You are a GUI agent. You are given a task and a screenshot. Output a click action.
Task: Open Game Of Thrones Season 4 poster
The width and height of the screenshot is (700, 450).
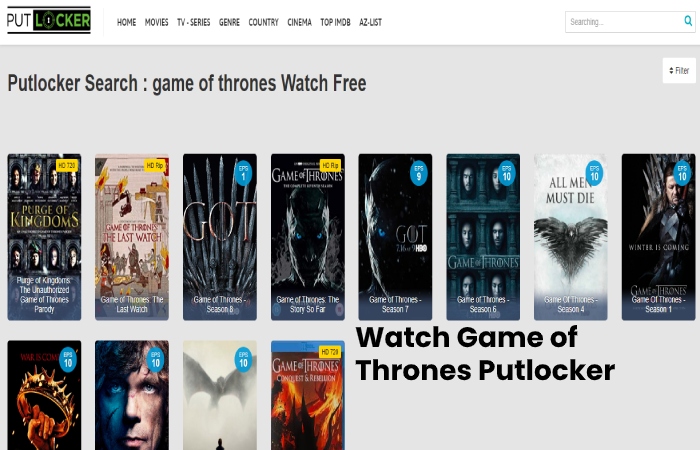(x=571, y=237)
